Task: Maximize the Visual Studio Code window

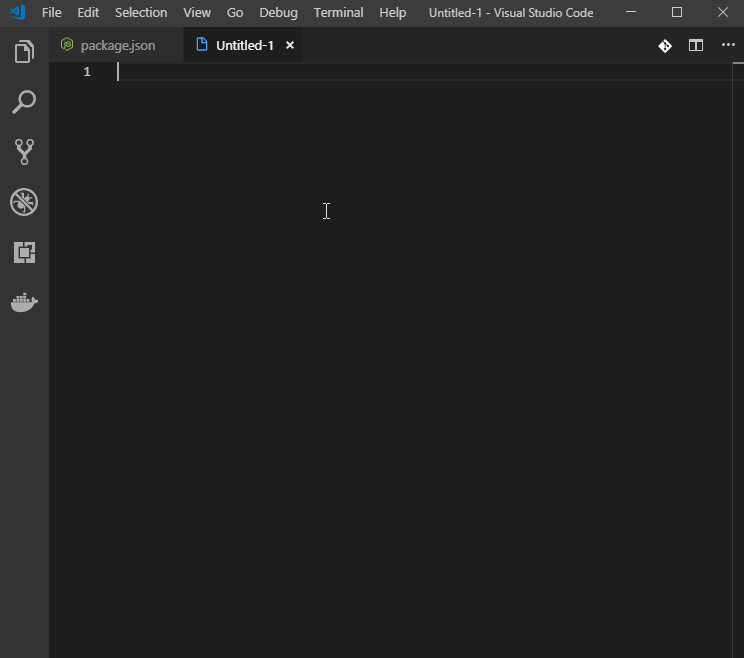Action: [x=677, y=12]
